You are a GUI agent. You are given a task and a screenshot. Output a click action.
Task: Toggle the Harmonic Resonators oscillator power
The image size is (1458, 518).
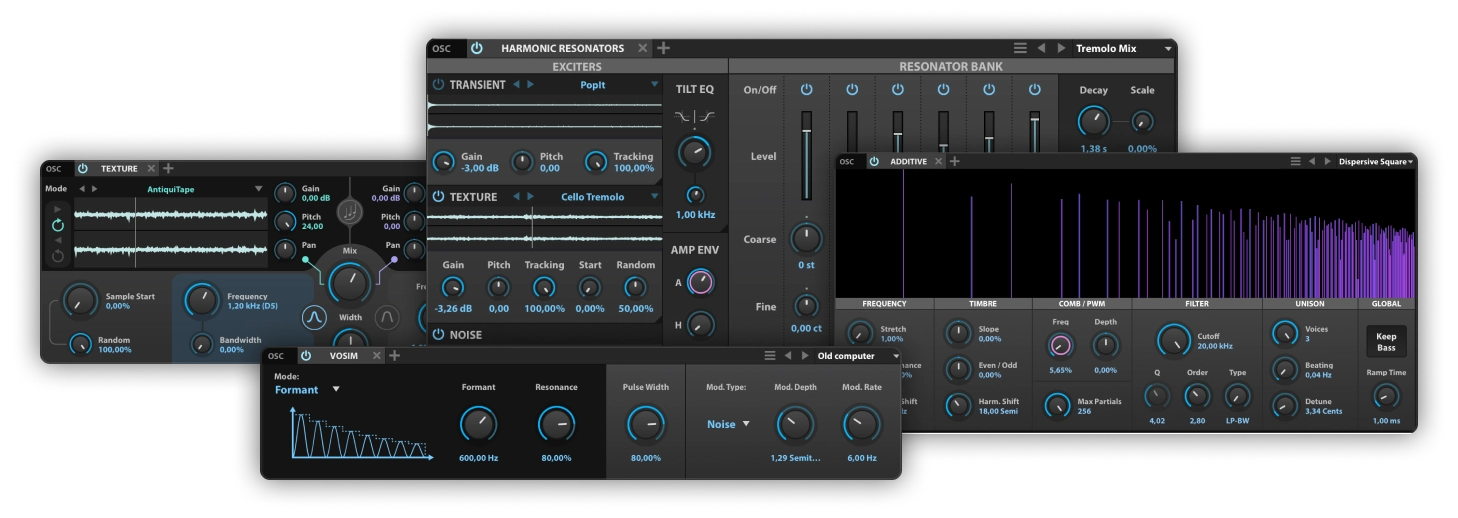coord(477,48)
